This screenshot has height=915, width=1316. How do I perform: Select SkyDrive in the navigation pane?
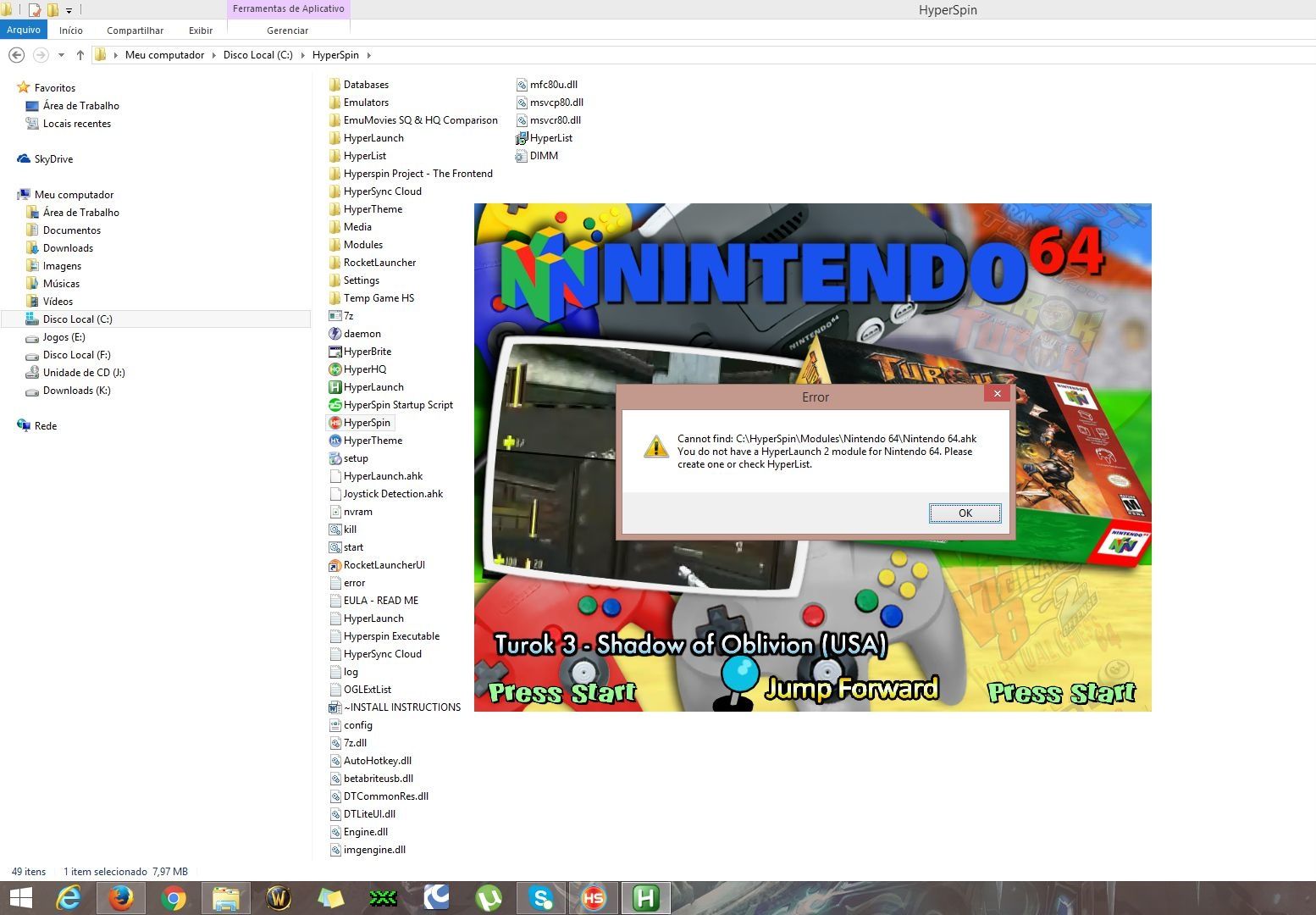click(45, 159)
